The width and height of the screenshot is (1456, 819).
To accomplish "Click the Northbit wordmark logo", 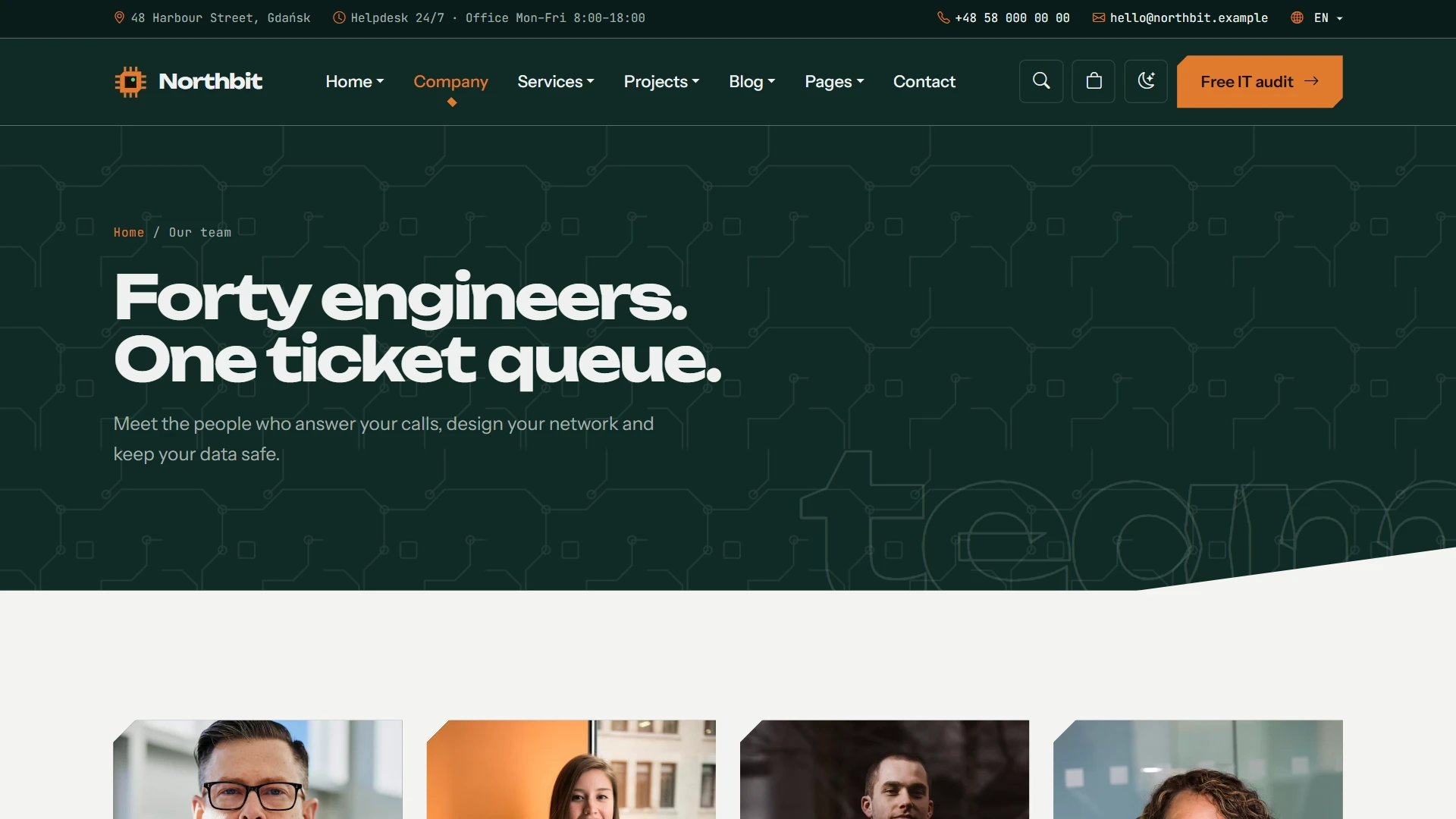I will (210, 81).
